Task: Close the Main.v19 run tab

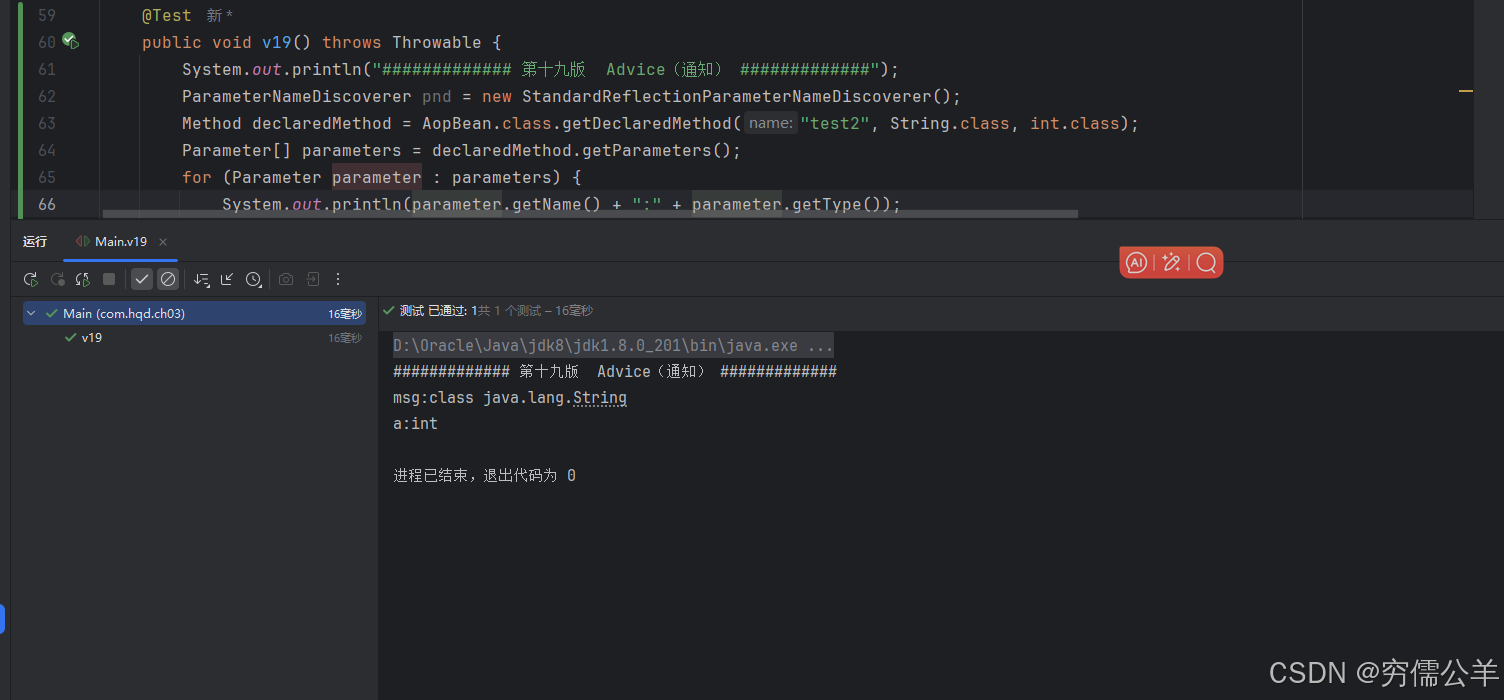Action: tap(163, 242)
